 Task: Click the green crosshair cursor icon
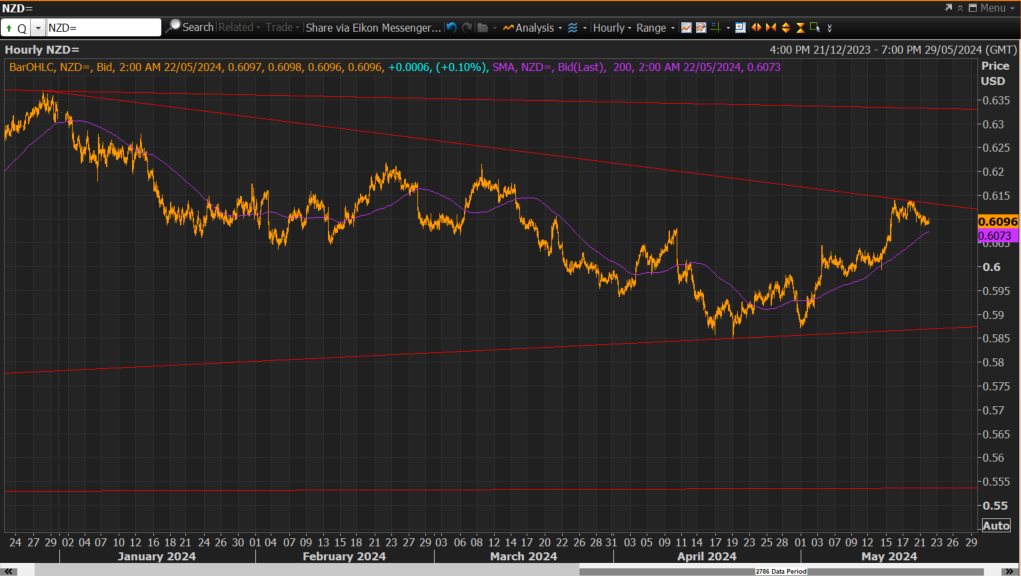(x=716, y=27)
